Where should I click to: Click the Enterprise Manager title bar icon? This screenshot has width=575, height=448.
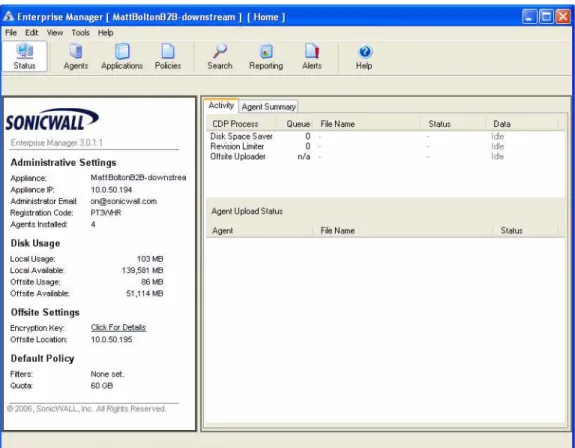pos(8,16)
